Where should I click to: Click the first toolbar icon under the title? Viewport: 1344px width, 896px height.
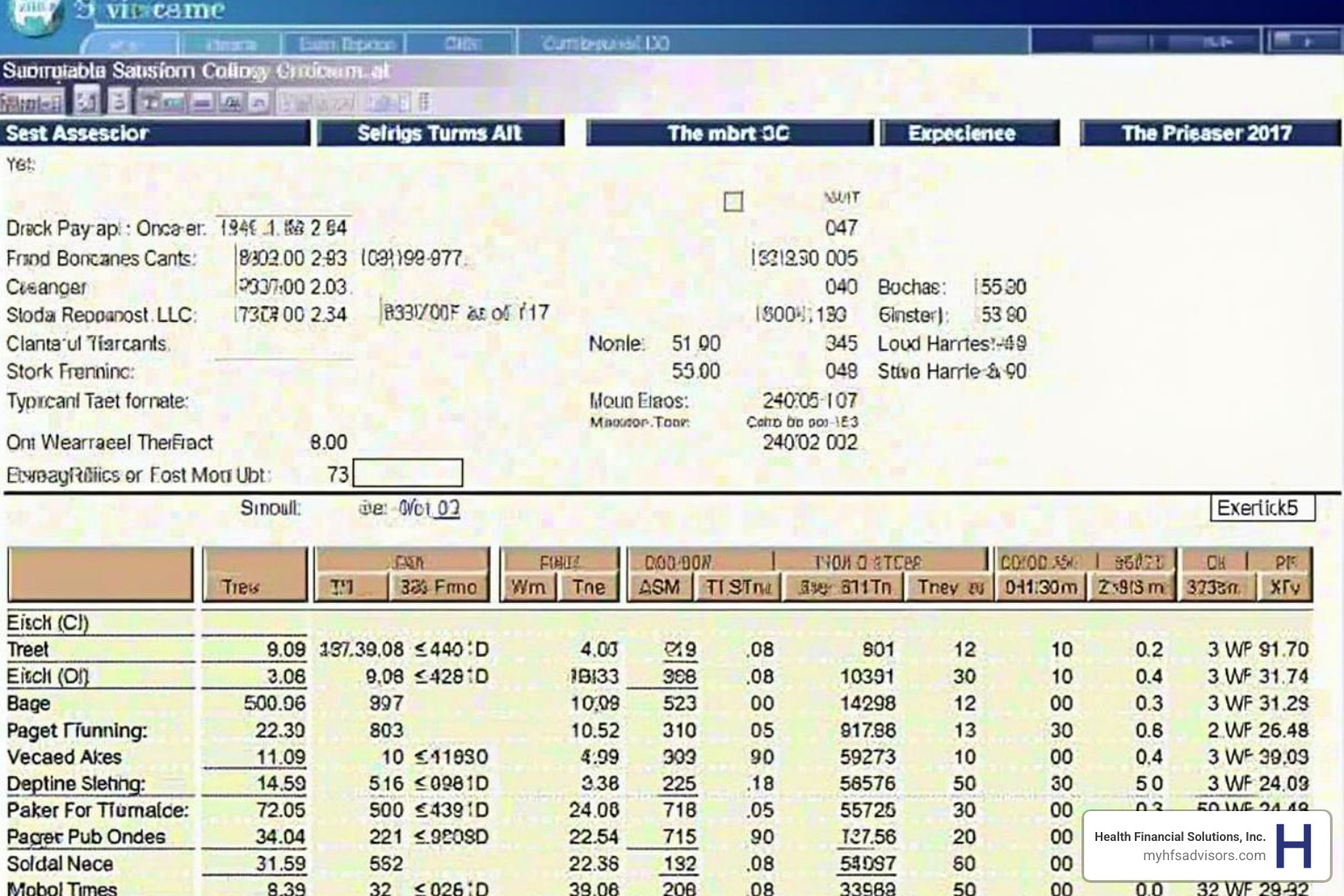click(87, 102)
